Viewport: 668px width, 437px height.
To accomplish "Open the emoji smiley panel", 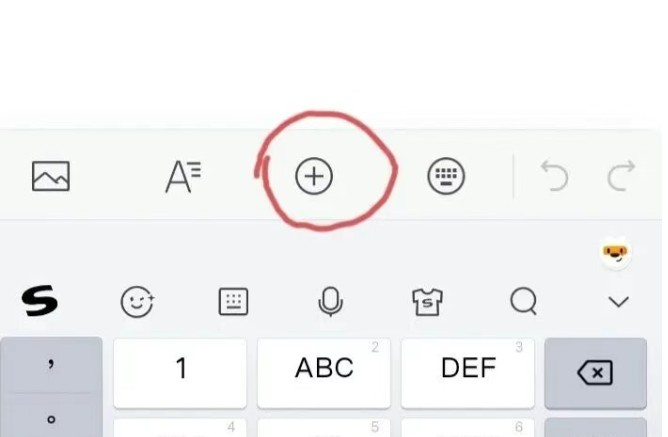I will (137, 302).
